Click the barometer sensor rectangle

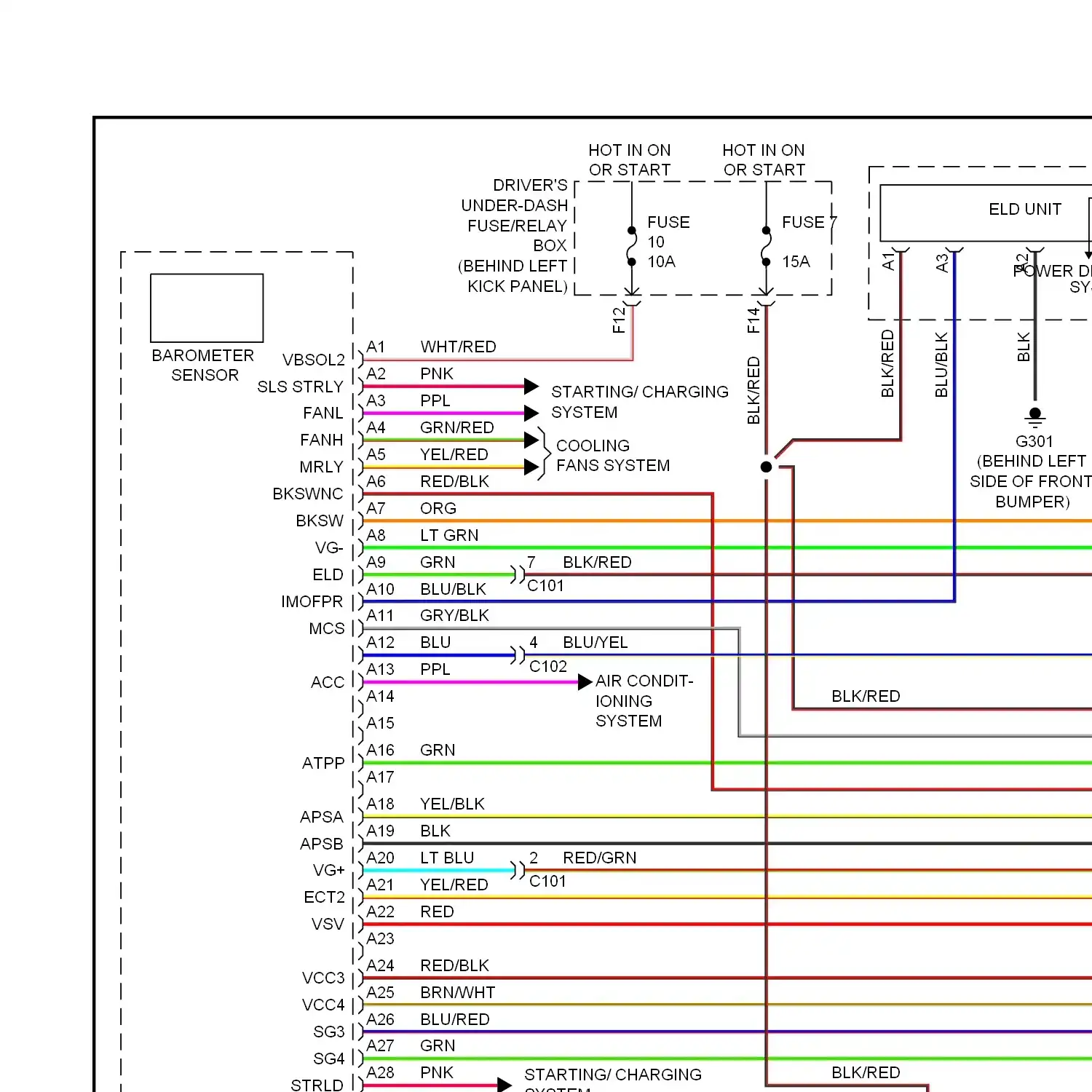(x=207, y=308)
